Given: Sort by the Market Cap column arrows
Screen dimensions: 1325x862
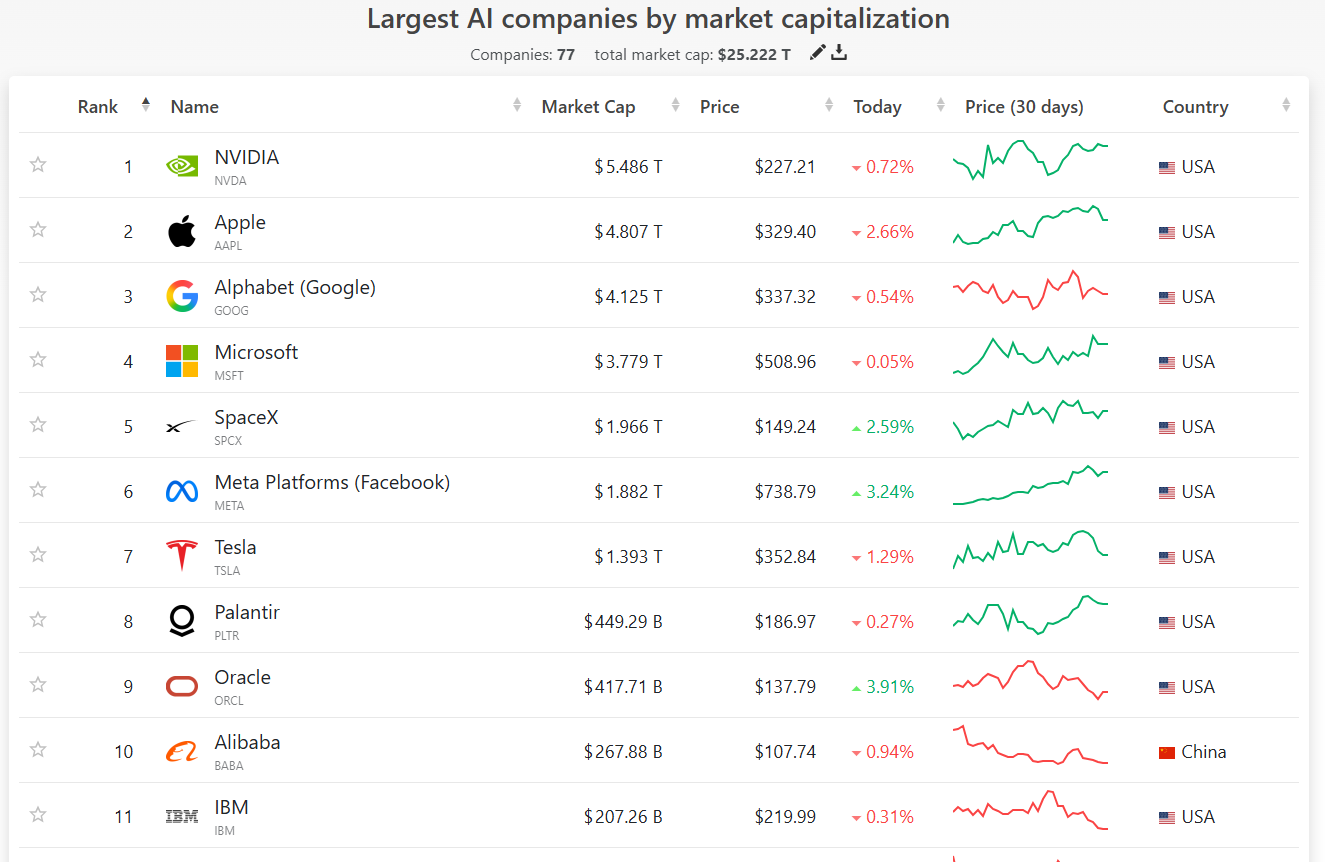Looking at the screenshot, I should tap(676, 105).
